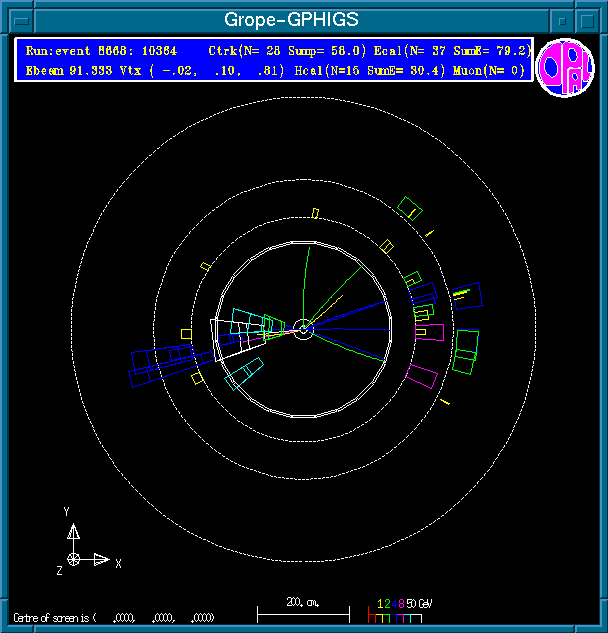Select the long blue cluster on far left

pyautogui.click(x=160, y=362)
